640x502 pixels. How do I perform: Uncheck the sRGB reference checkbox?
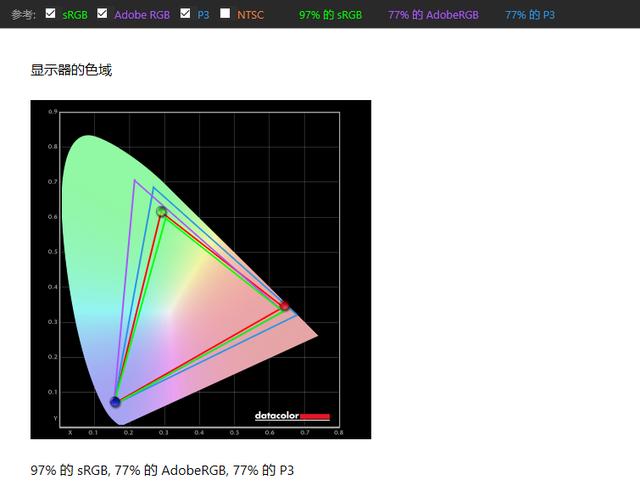click(x=51, y=14)
